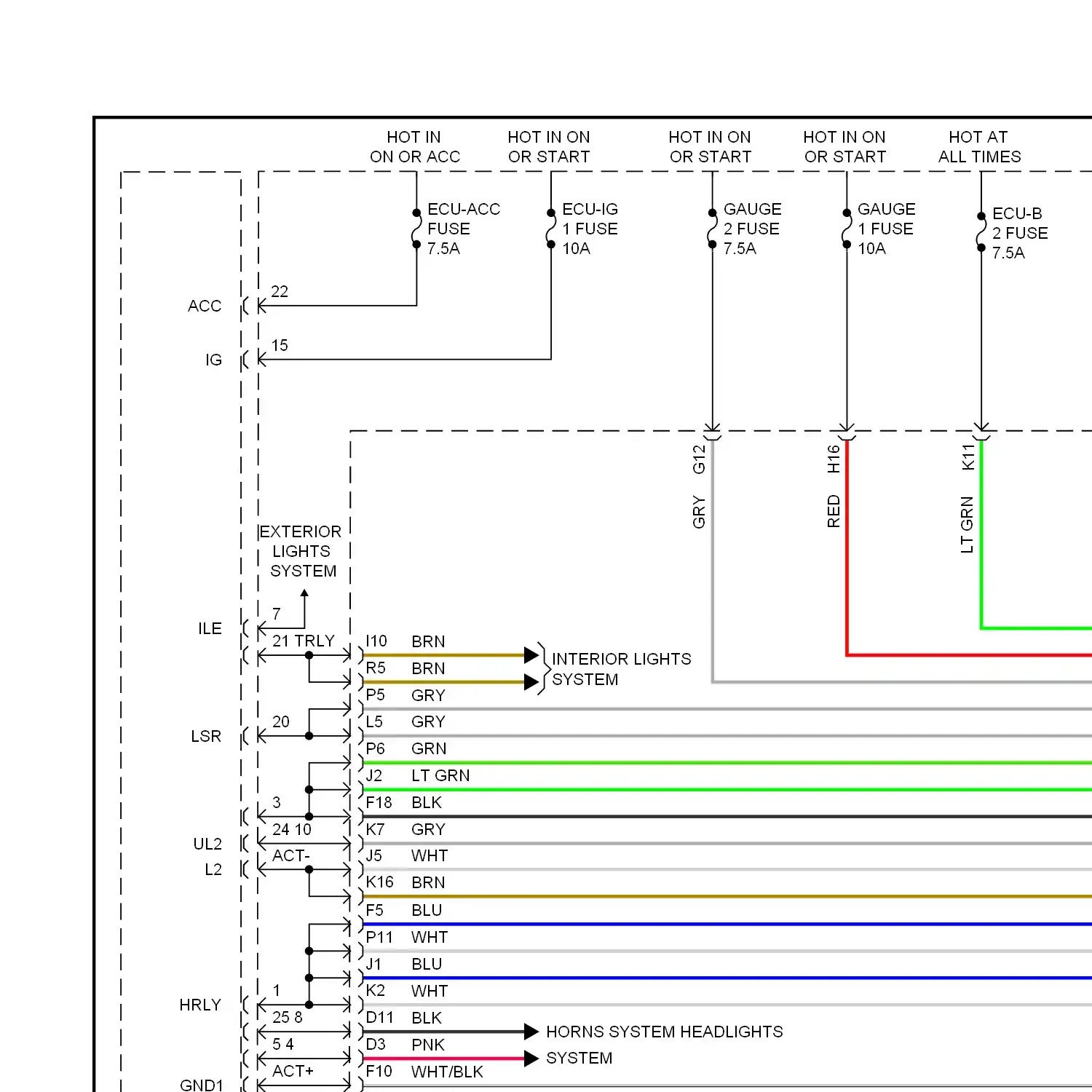Click the ECU-IG 1 FUSE 10A label
This screenshot has height=1092, width=1092.
point(590,229)
